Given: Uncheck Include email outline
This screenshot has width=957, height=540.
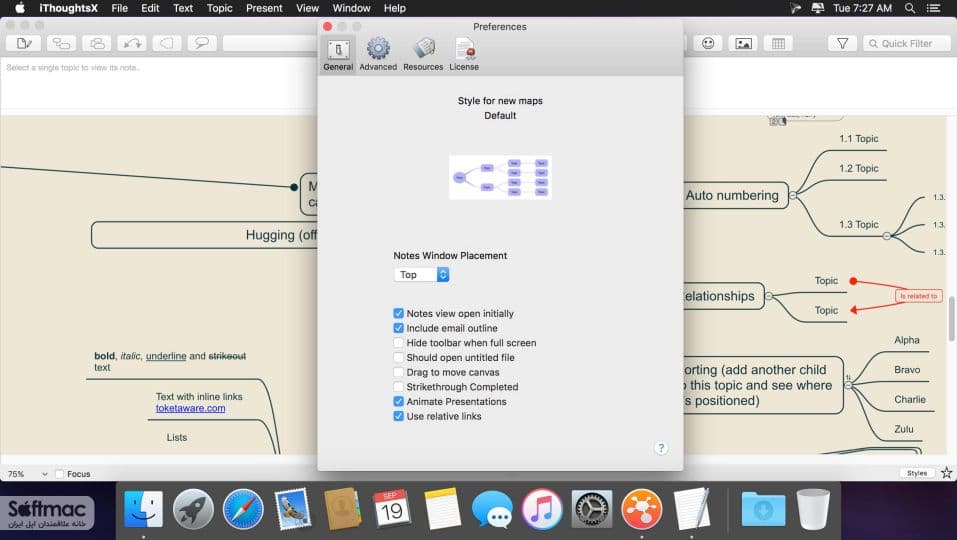Looking at the screenshot, I should (x=399, y=328).
